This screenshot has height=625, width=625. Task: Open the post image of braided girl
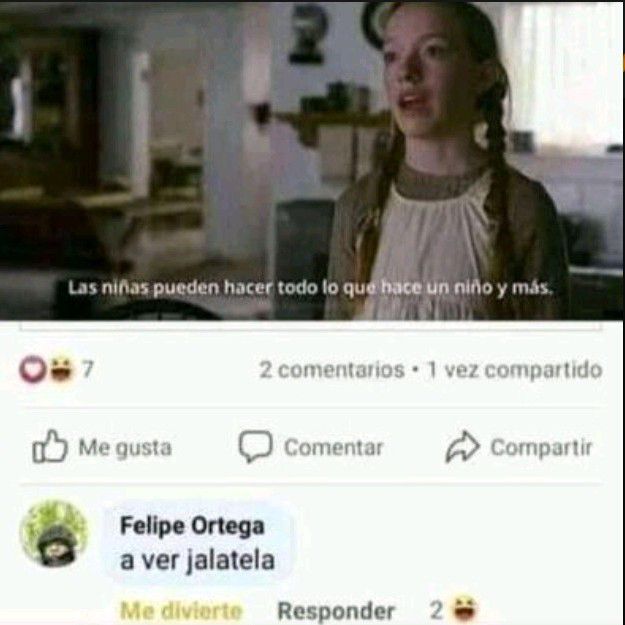coord(312,160)
